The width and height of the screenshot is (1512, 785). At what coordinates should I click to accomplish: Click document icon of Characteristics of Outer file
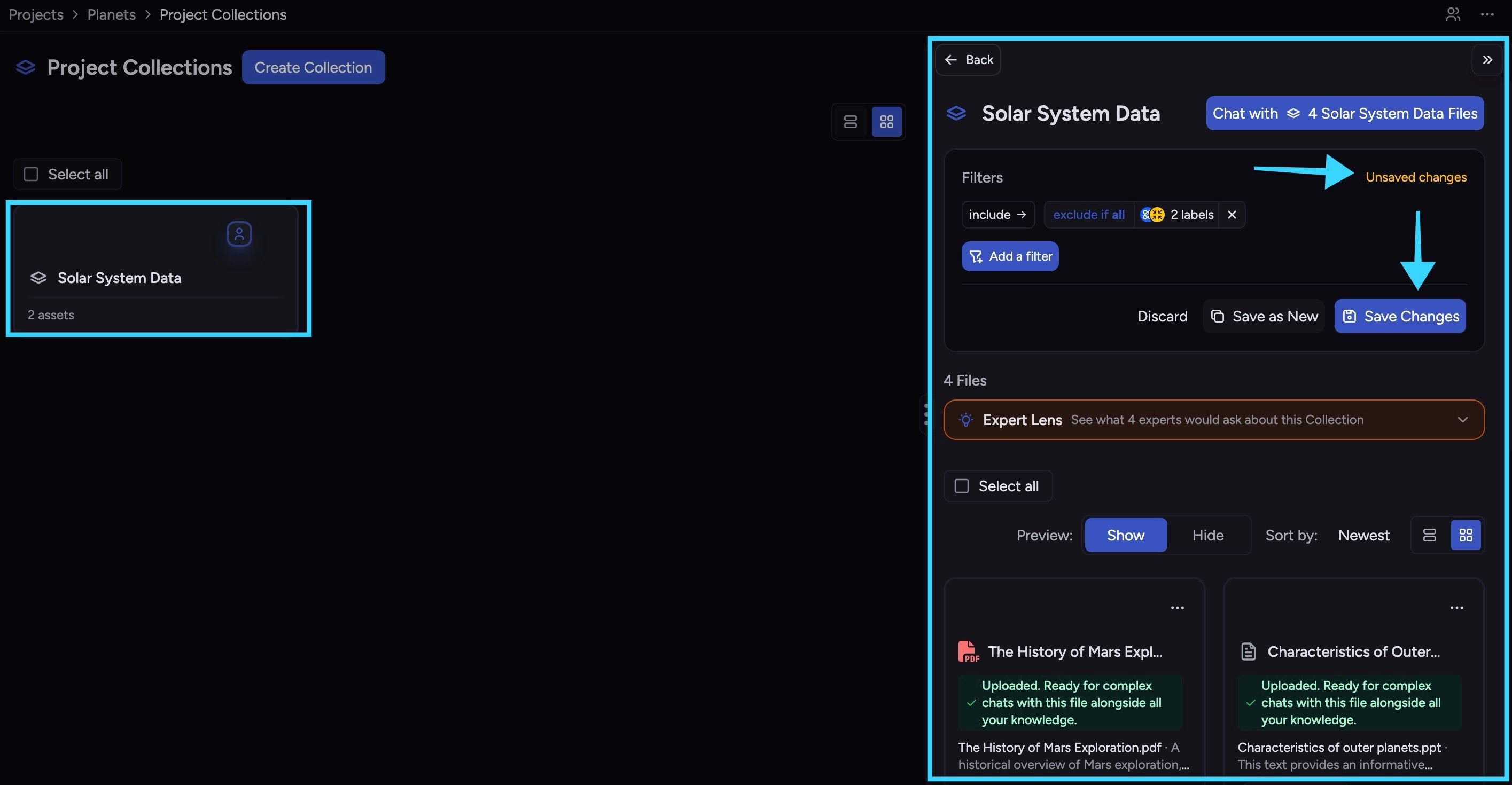point(1249,652)
